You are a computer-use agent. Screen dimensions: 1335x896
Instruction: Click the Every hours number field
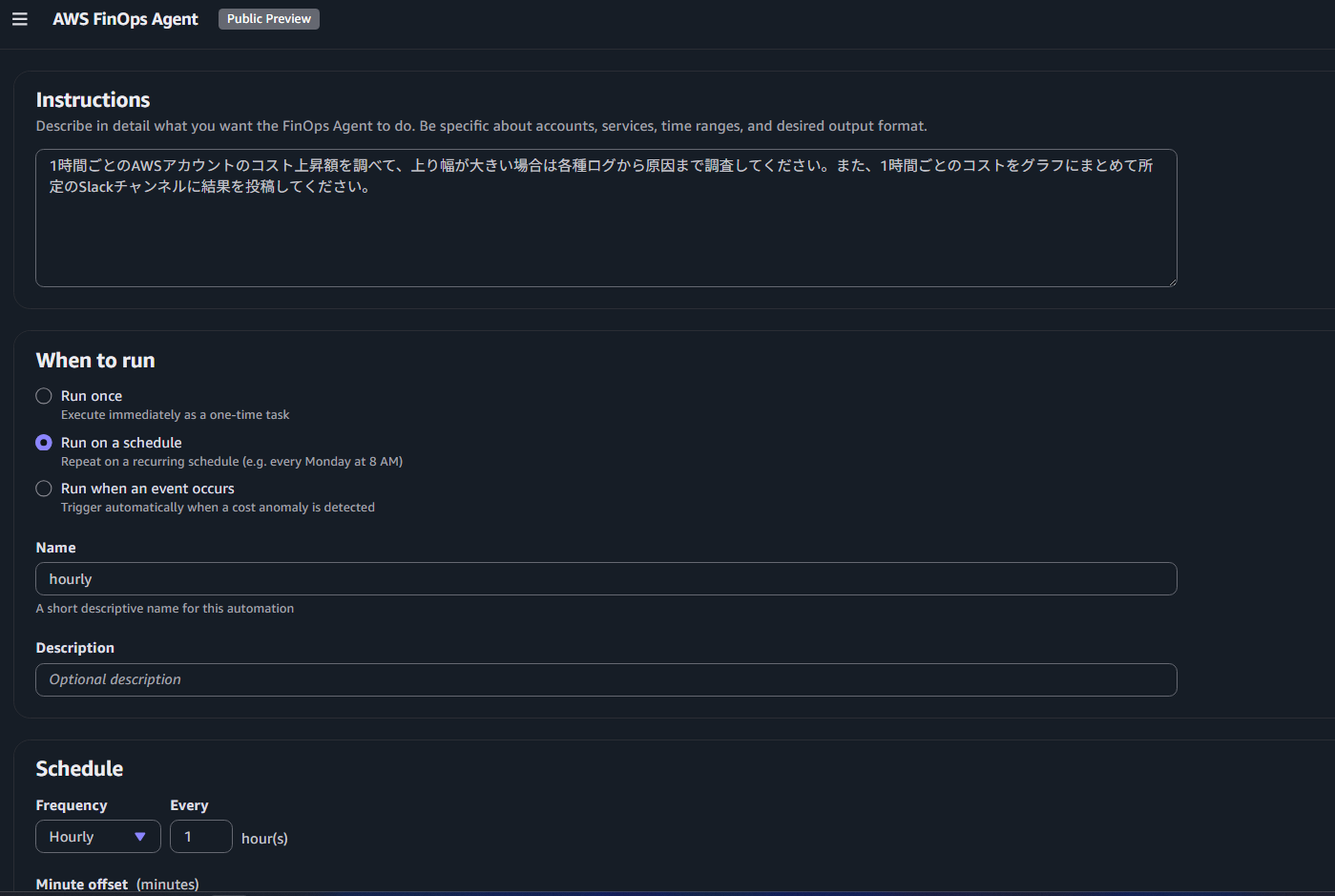point(201,837)
